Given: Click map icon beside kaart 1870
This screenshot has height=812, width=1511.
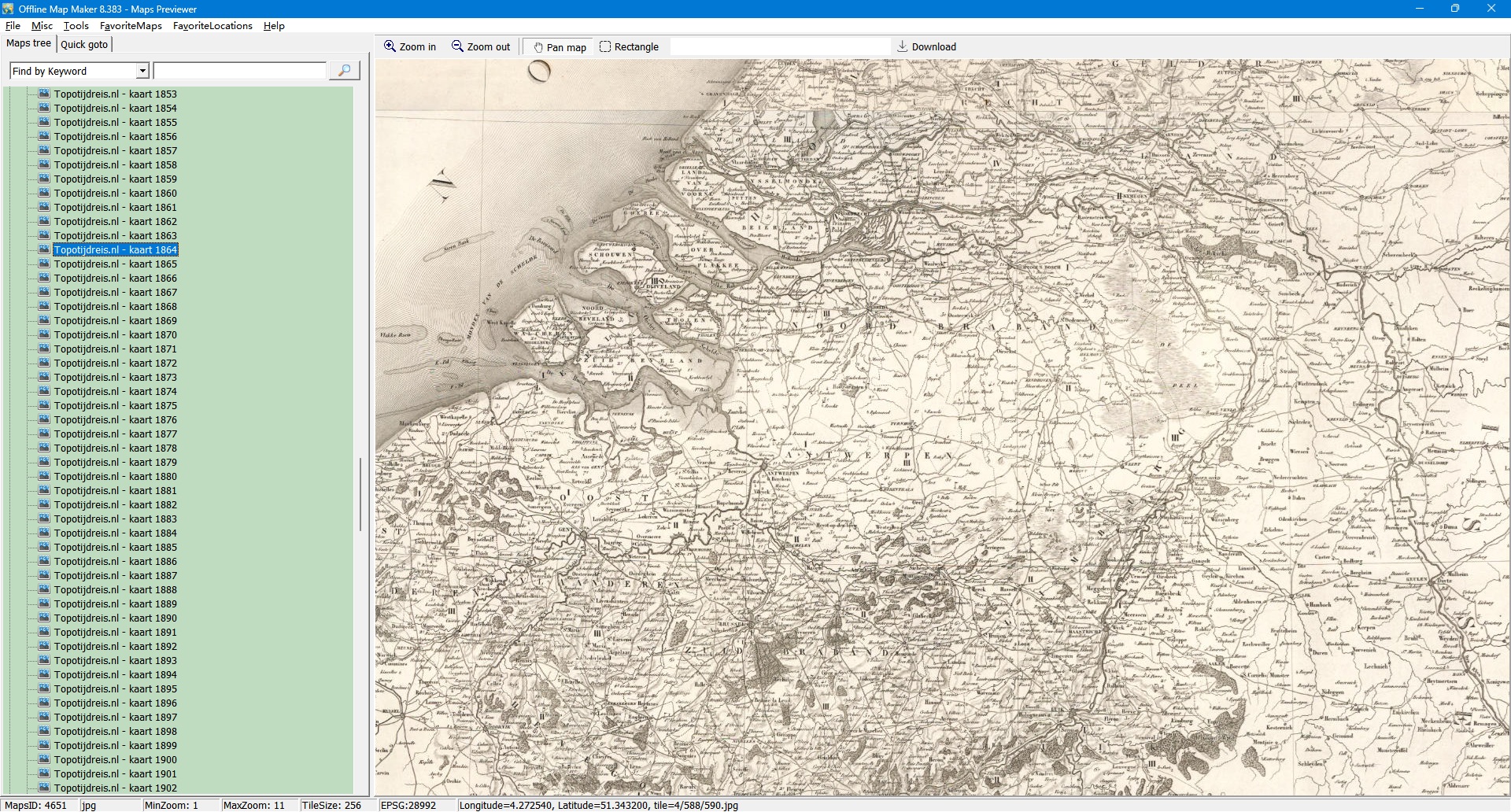Looking at the screenshot, I should click(44, 334).
